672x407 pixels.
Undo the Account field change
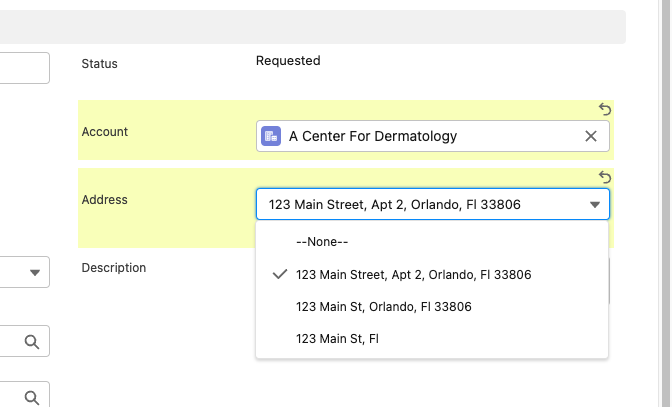point(605,109)
